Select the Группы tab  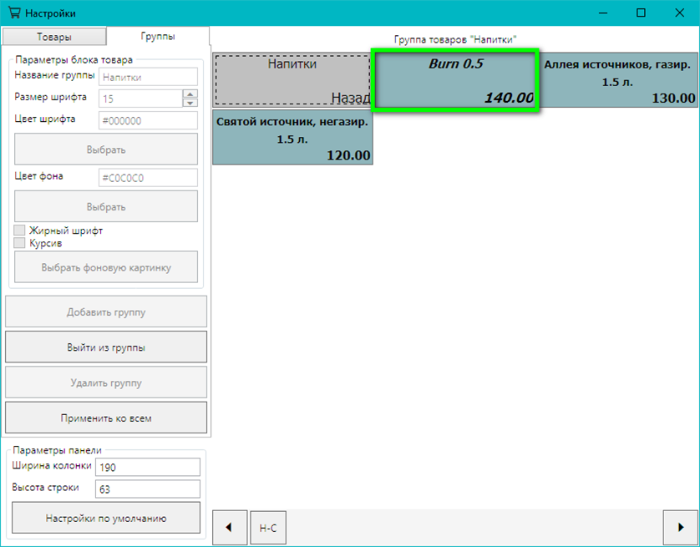pos(158,37)
